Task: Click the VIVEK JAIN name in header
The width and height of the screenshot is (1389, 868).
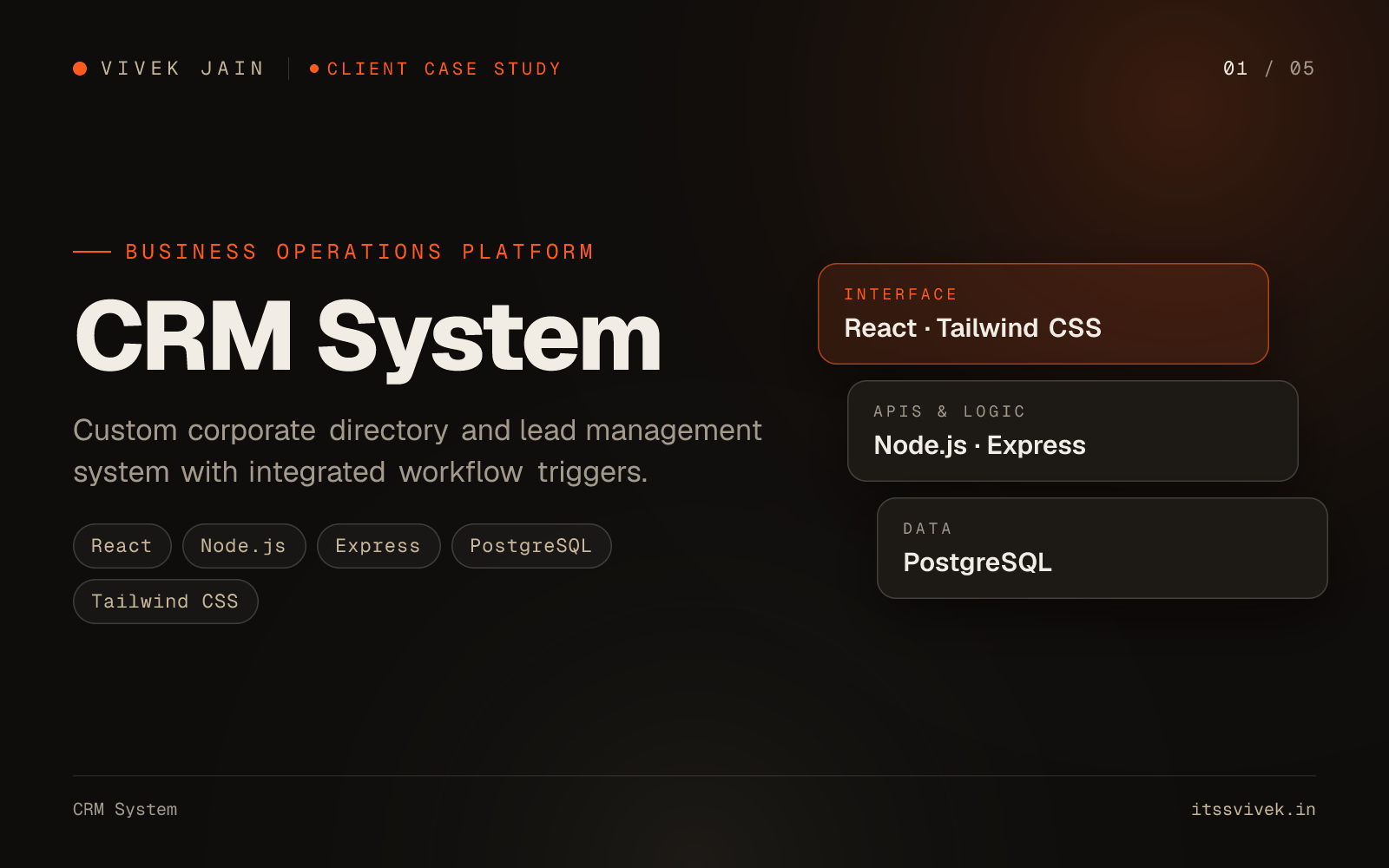Action: [x=183, y=69]
